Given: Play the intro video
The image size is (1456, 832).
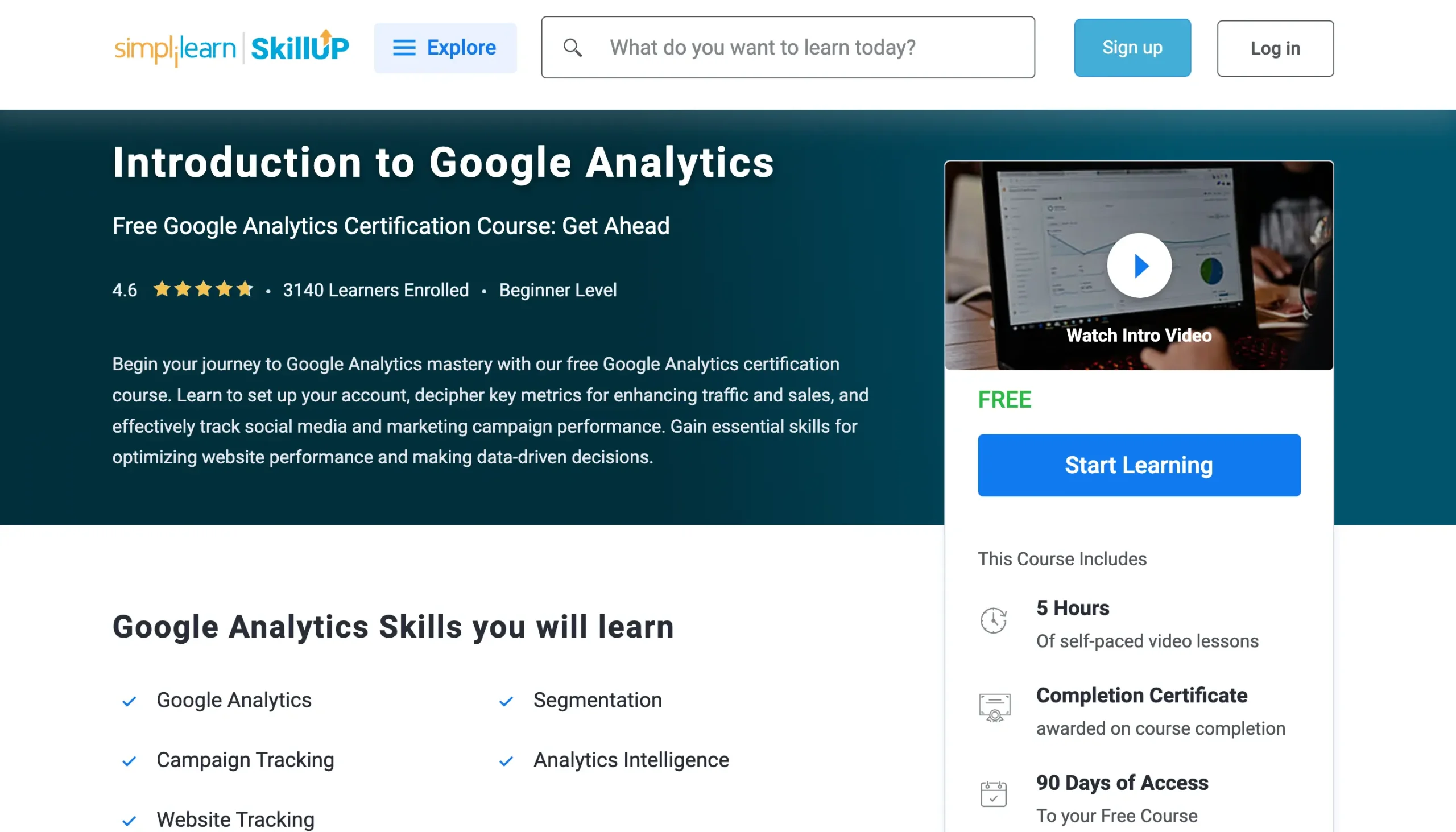Looking at the screenshot, I should pyautogui.click(x=1139, y=266).
